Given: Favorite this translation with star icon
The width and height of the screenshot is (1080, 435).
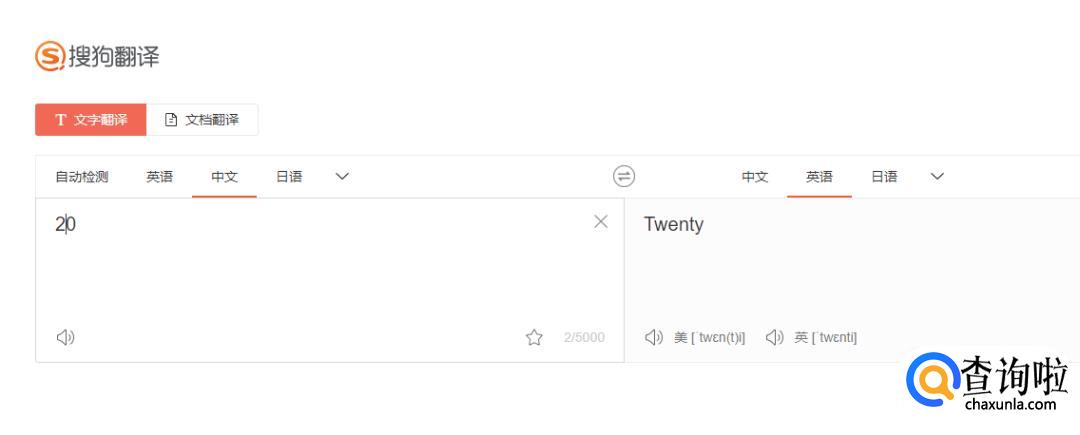Looking at the screenshot, I should [534, 337].
